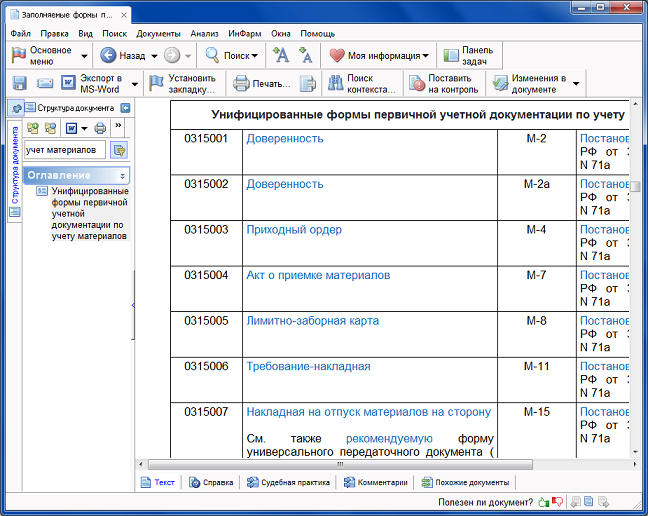Click the print preview icon beside Печать
Screen dimensions: 648x516
tap(308, 84)
